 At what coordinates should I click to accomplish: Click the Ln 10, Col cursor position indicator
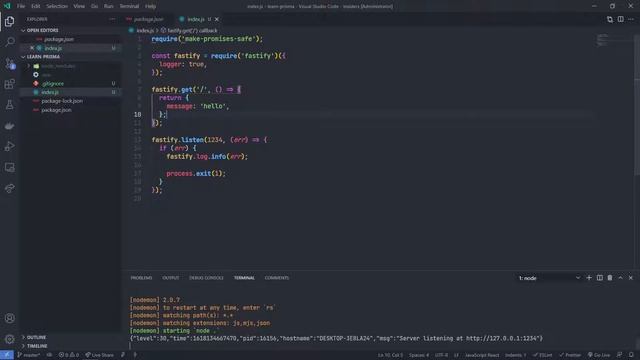(x=390, y=355)
